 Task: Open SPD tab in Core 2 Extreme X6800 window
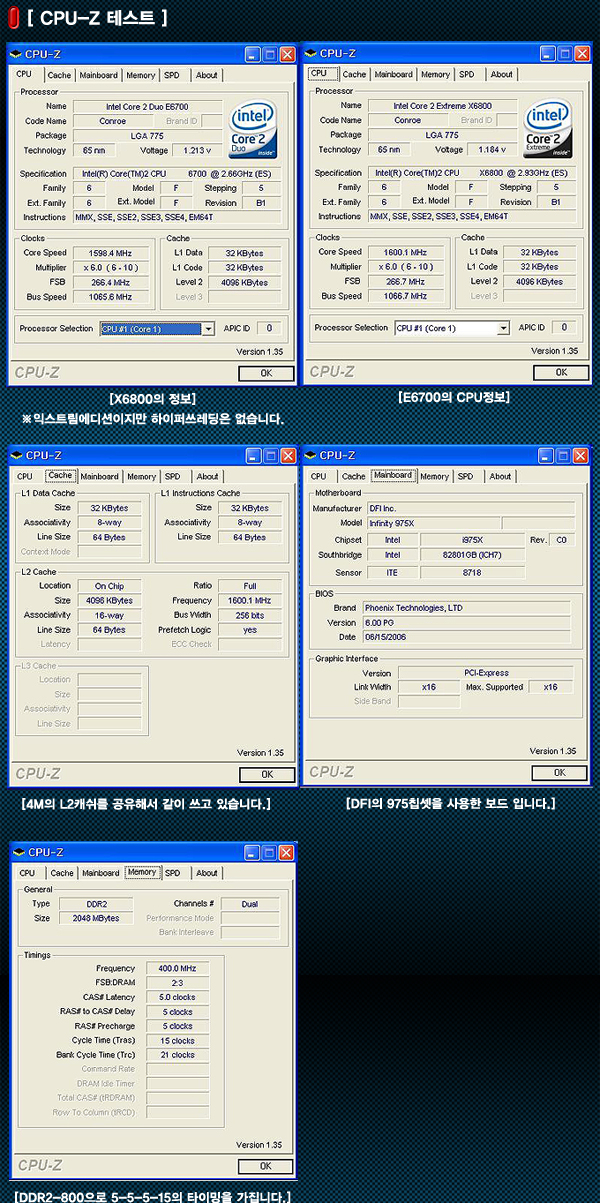coord(467,74)
